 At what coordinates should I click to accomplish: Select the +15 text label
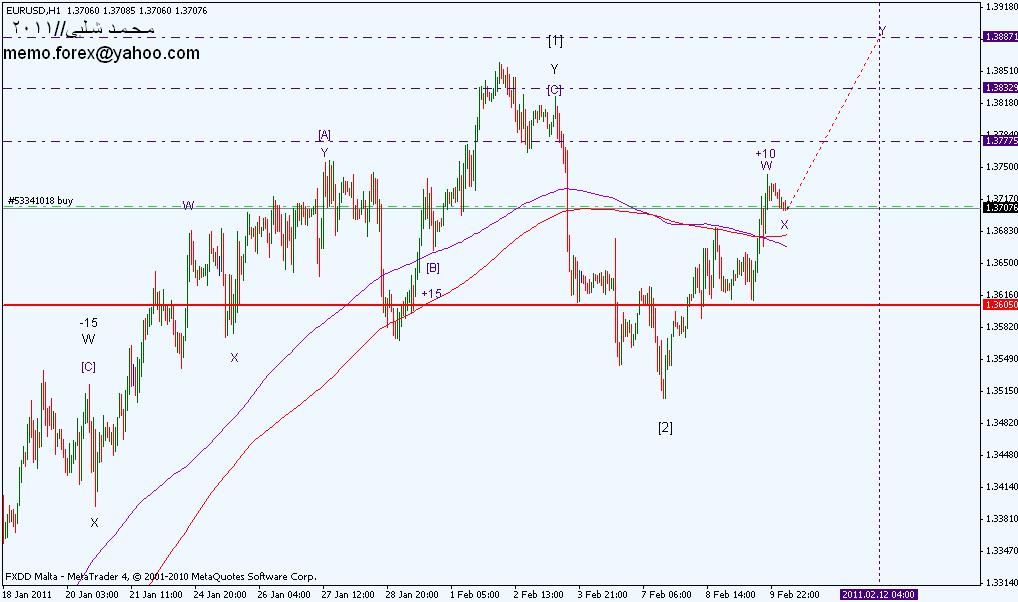(431, 293)
